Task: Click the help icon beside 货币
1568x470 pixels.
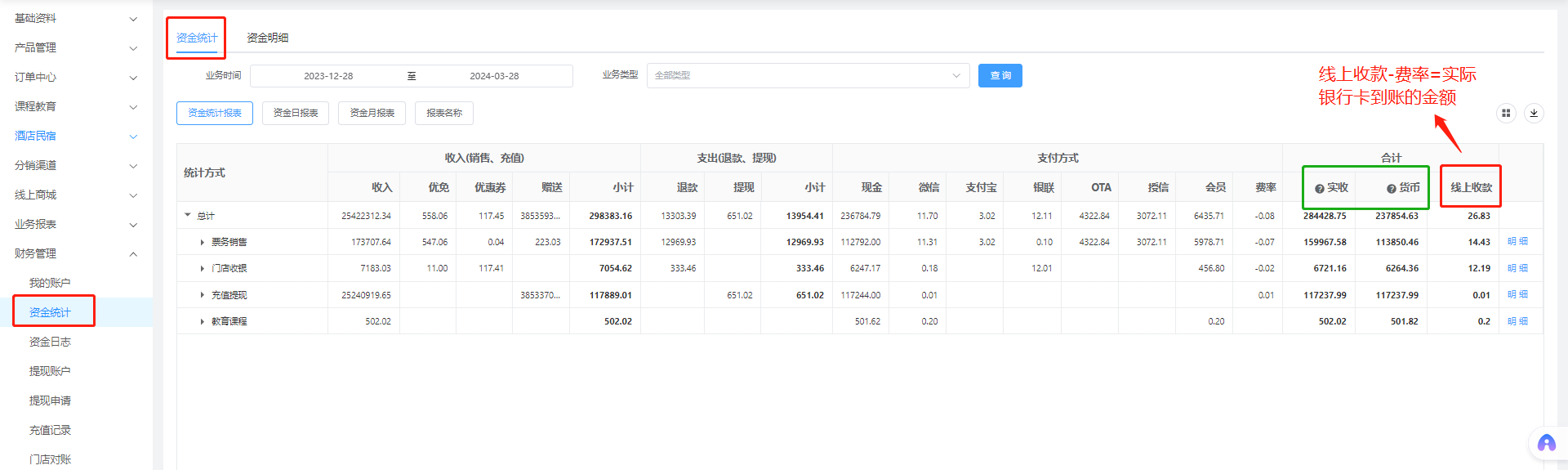Action: click(1391, 189)
